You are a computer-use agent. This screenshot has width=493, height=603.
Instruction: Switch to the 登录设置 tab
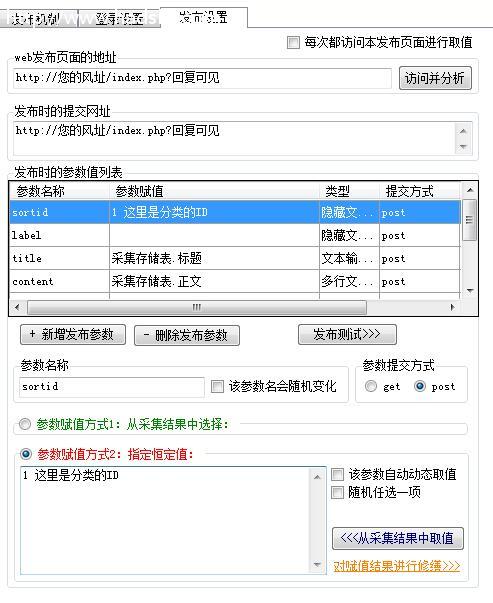(x=118, y=18)
